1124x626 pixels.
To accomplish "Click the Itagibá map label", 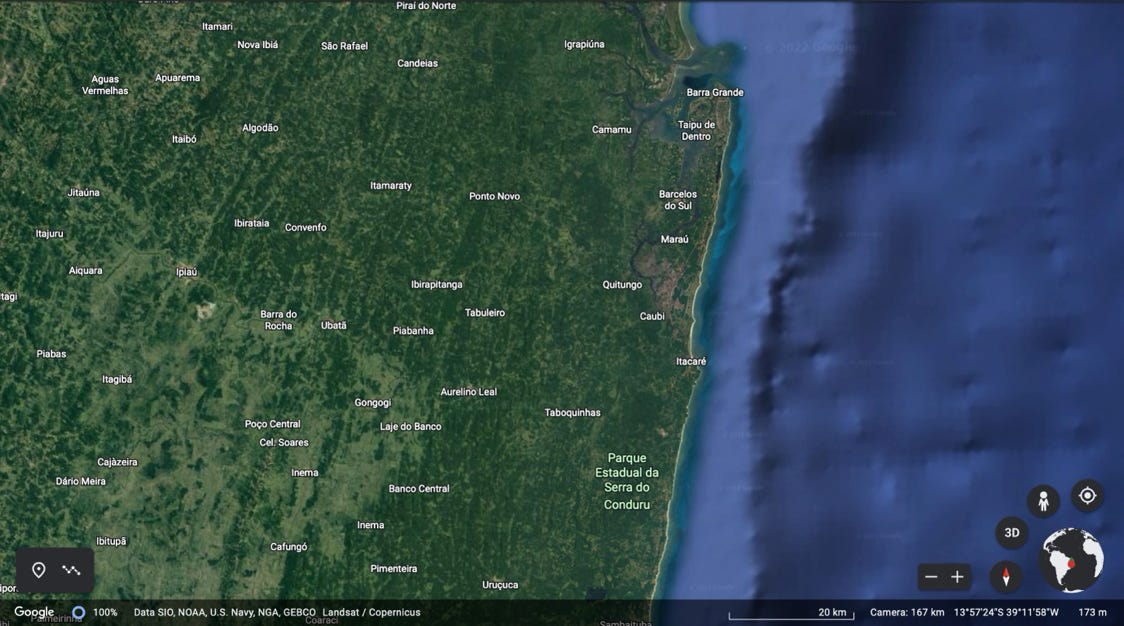I will (117, 379).
